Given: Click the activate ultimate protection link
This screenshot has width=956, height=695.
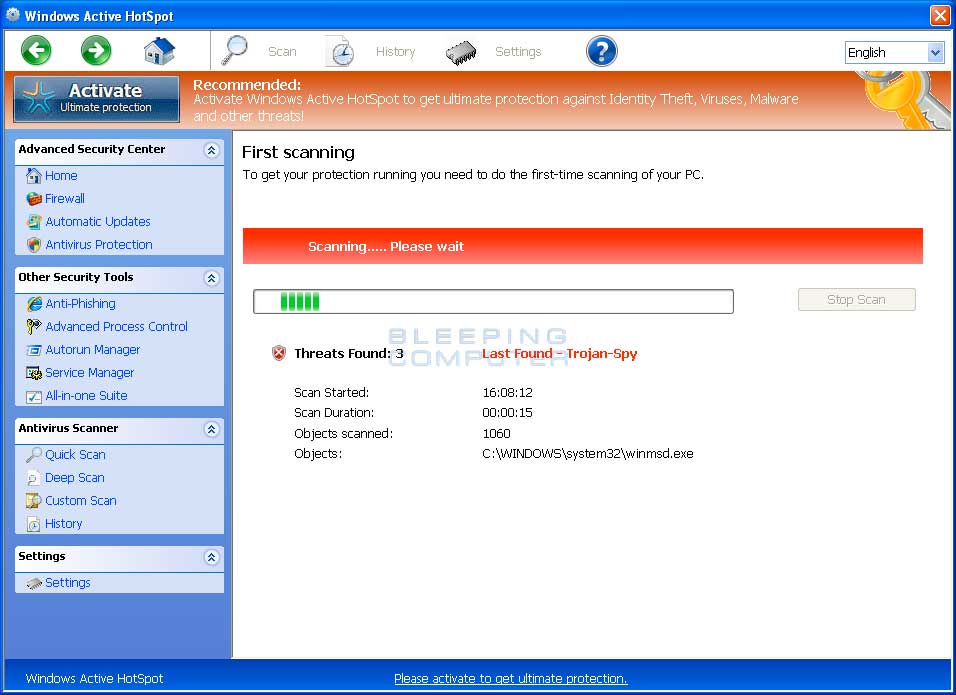Looking at the screenshot, I should tap(510, 678).
